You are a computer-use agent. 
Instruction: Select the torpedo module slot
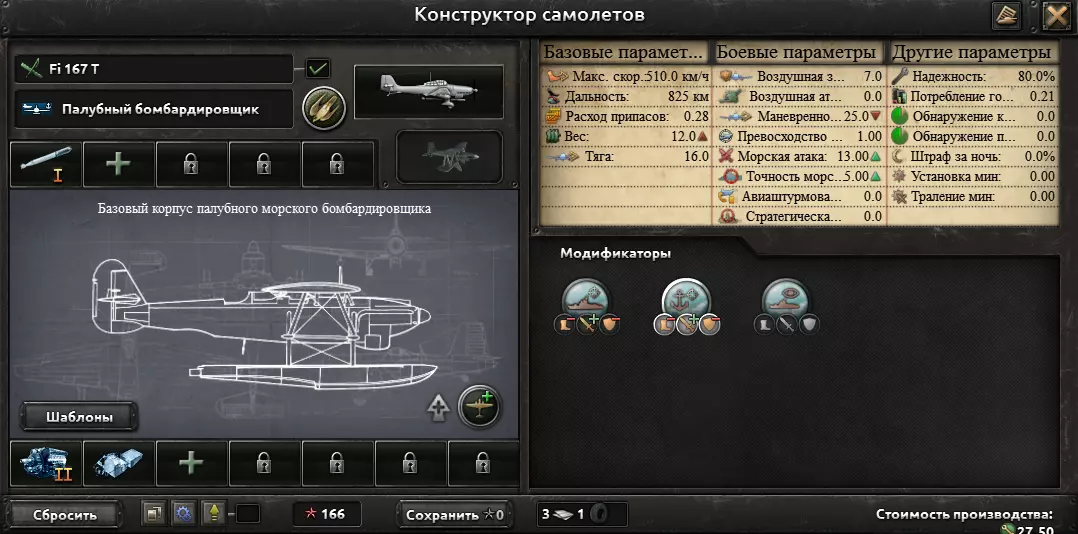point(45,164)
